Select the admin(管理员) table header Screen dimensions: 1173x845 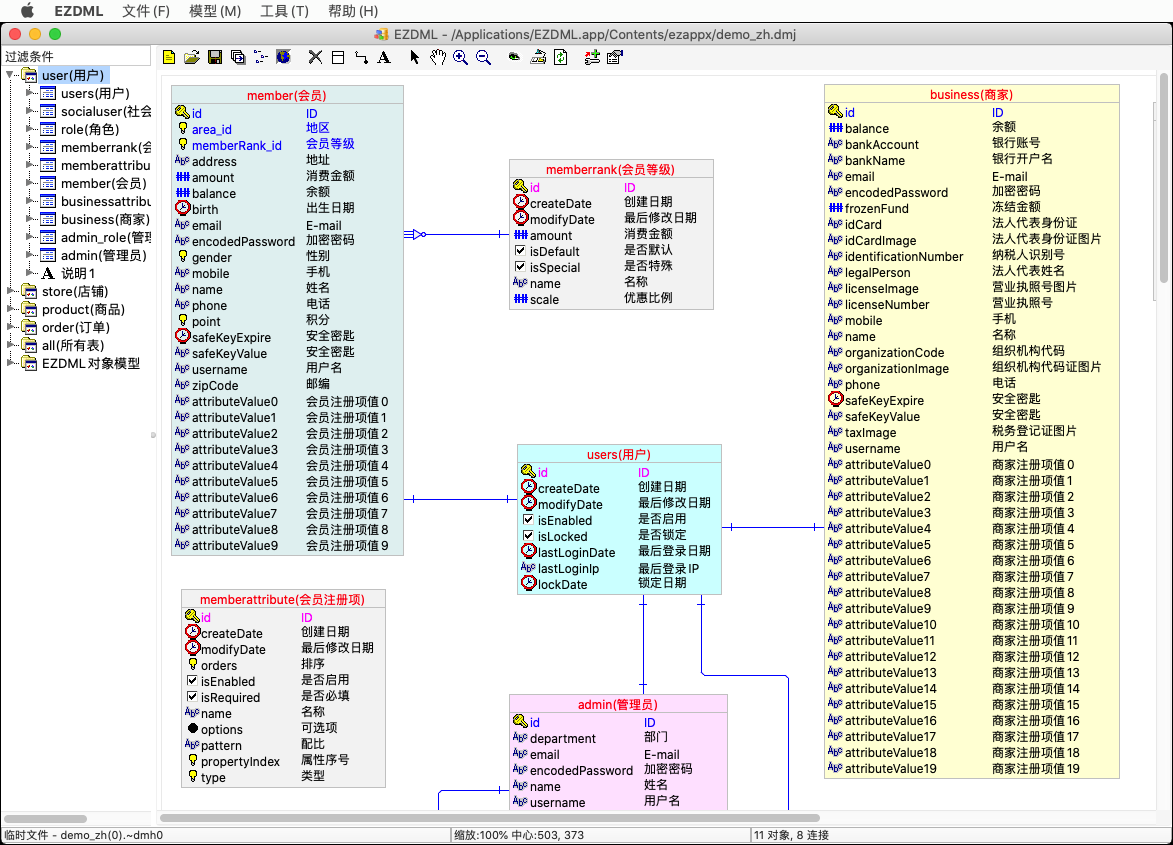(x=619, y=704)
